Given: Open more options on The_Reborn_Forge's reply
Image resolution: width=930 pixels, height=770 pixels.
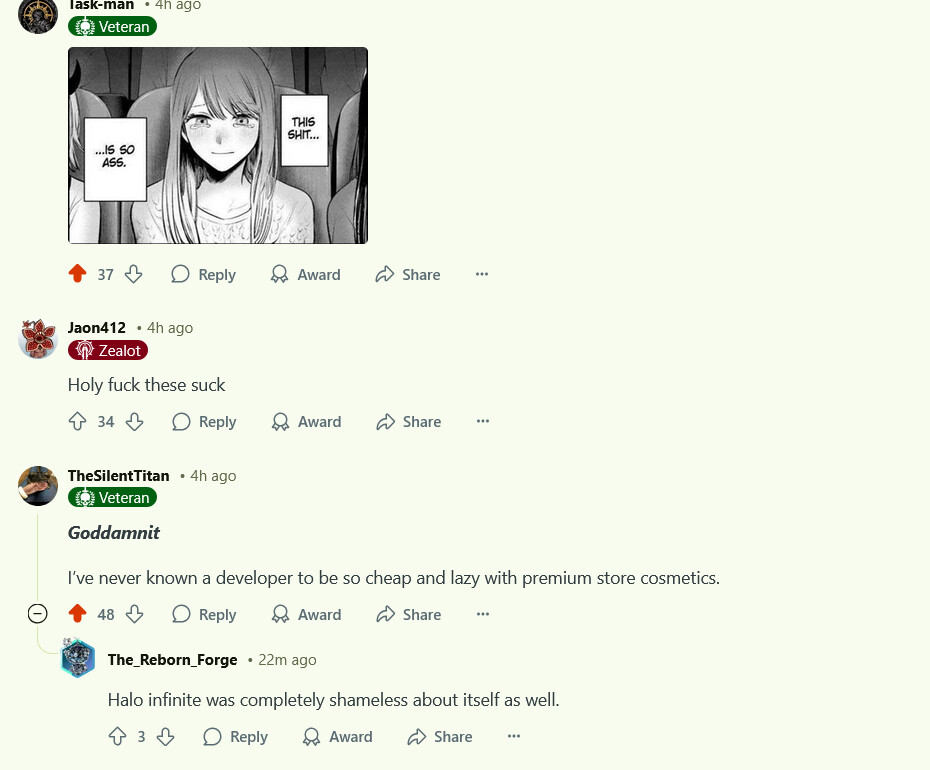Looking at the screenshot, I should click(x=514, y=736).
